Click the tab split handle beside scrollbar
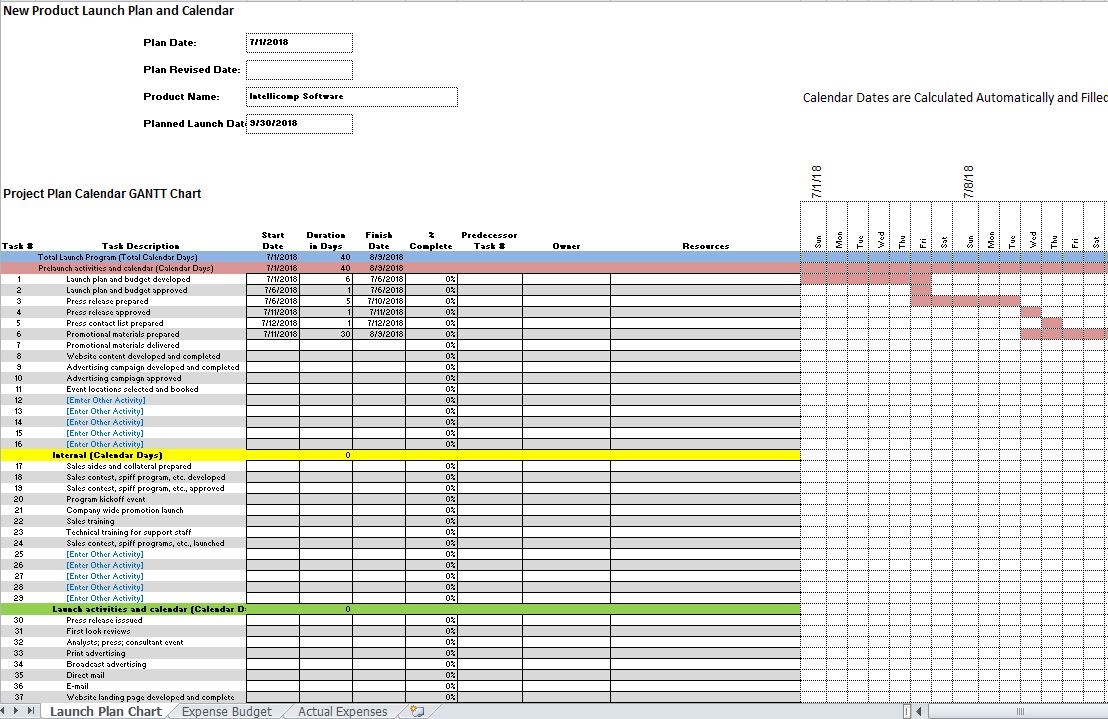 coord(907,711)
